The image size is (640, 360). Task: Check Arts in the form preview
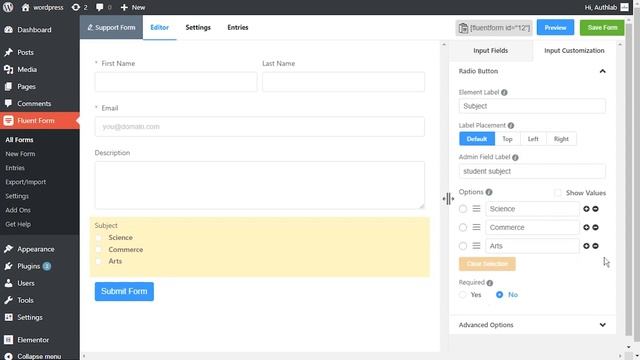(98, 261)
